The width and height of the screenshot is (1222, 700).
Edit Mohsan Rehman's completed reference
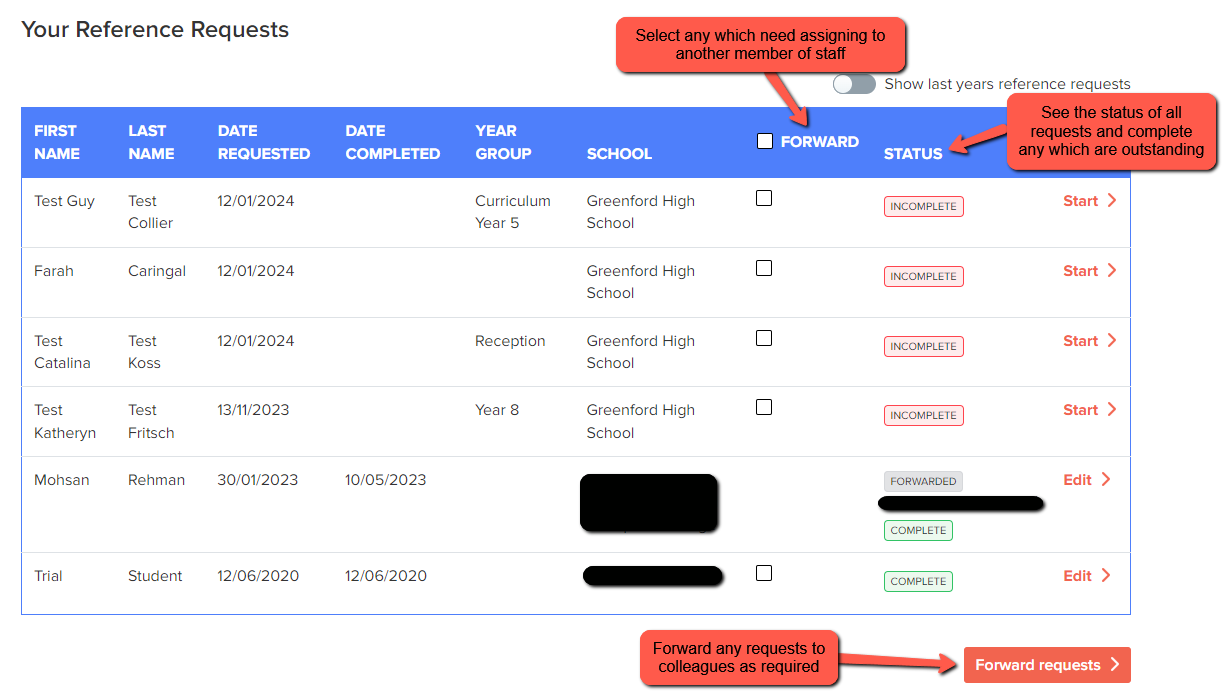tap(1078, 480)
